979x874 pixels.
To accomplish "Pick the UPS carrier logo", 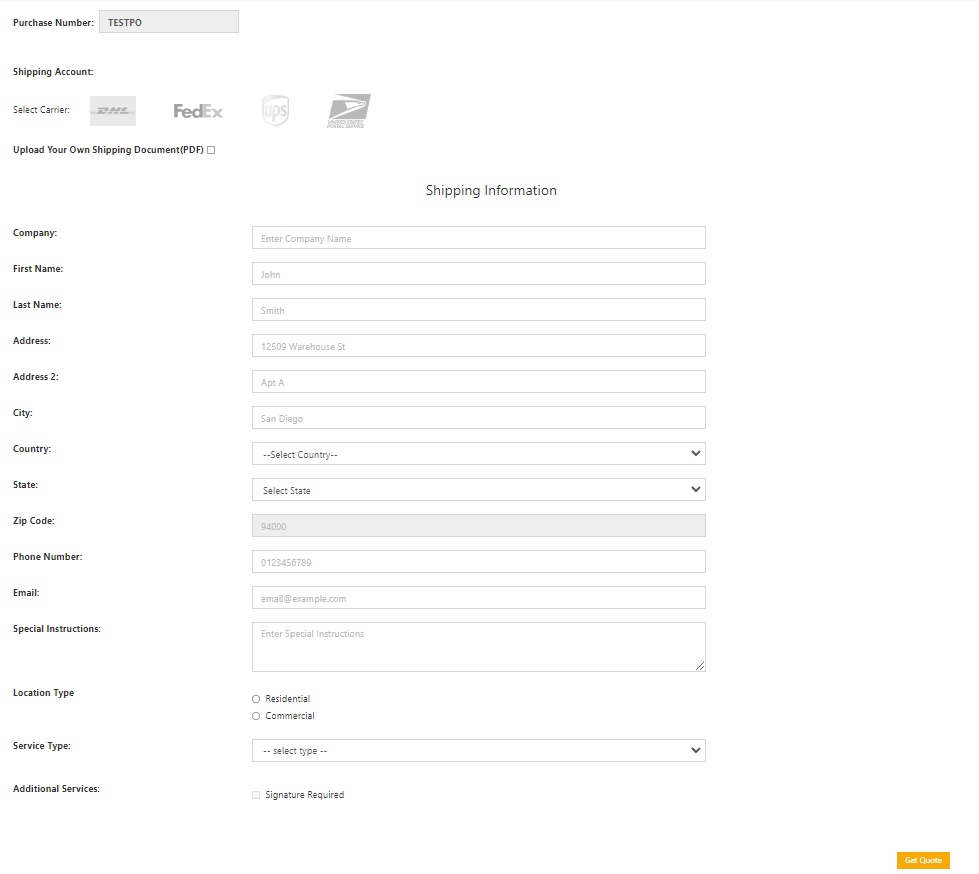I will point(275,111).
